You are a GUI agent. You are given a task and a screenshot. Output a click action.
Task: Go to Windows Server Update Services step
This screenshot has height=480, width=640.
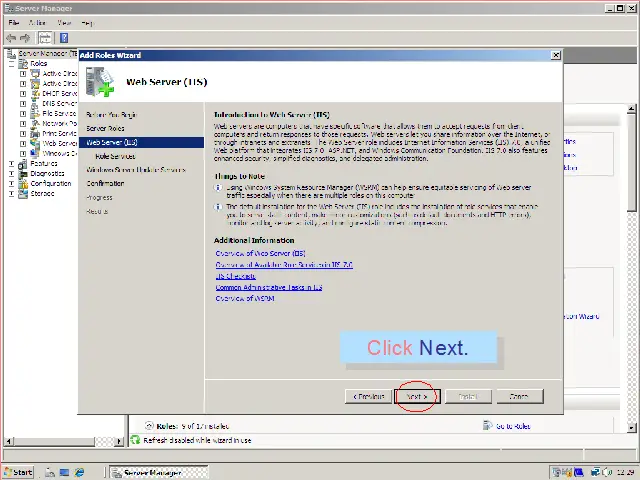pos(136,169)
